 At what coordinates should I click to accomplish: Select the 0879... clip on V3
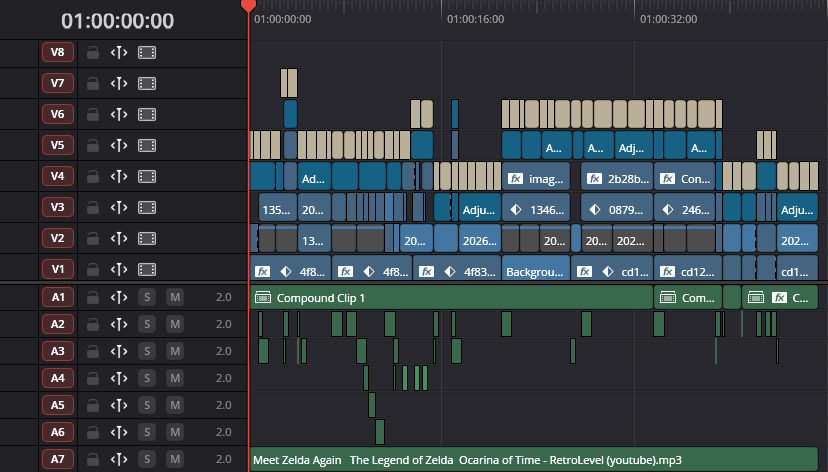pyautogui.click(x=617, y=207)
